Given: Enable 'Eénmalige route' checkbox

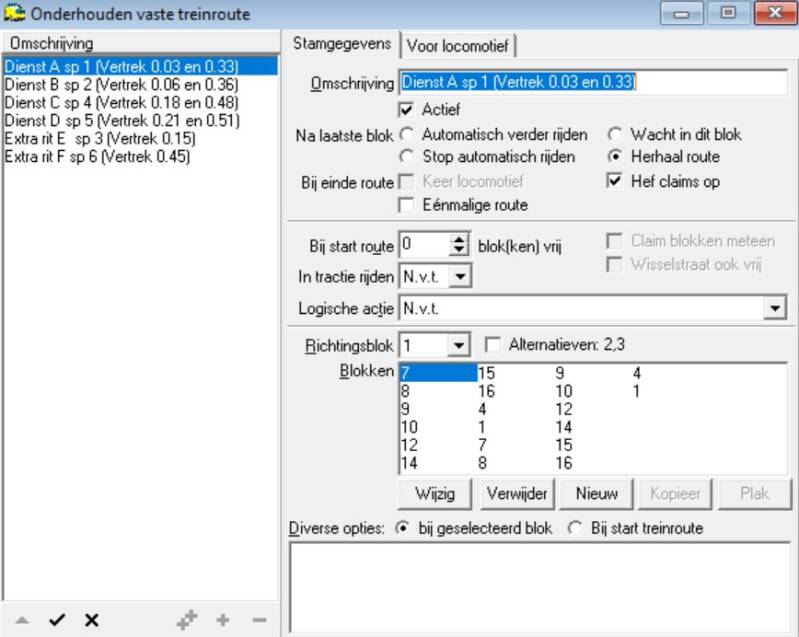Looking at the screenshot, I should (407, 205).
